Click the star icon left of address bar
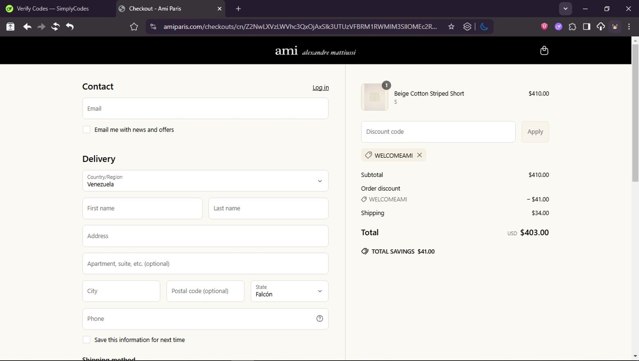Viewport: 639px width, 361px height. click(x=134, y=26)
